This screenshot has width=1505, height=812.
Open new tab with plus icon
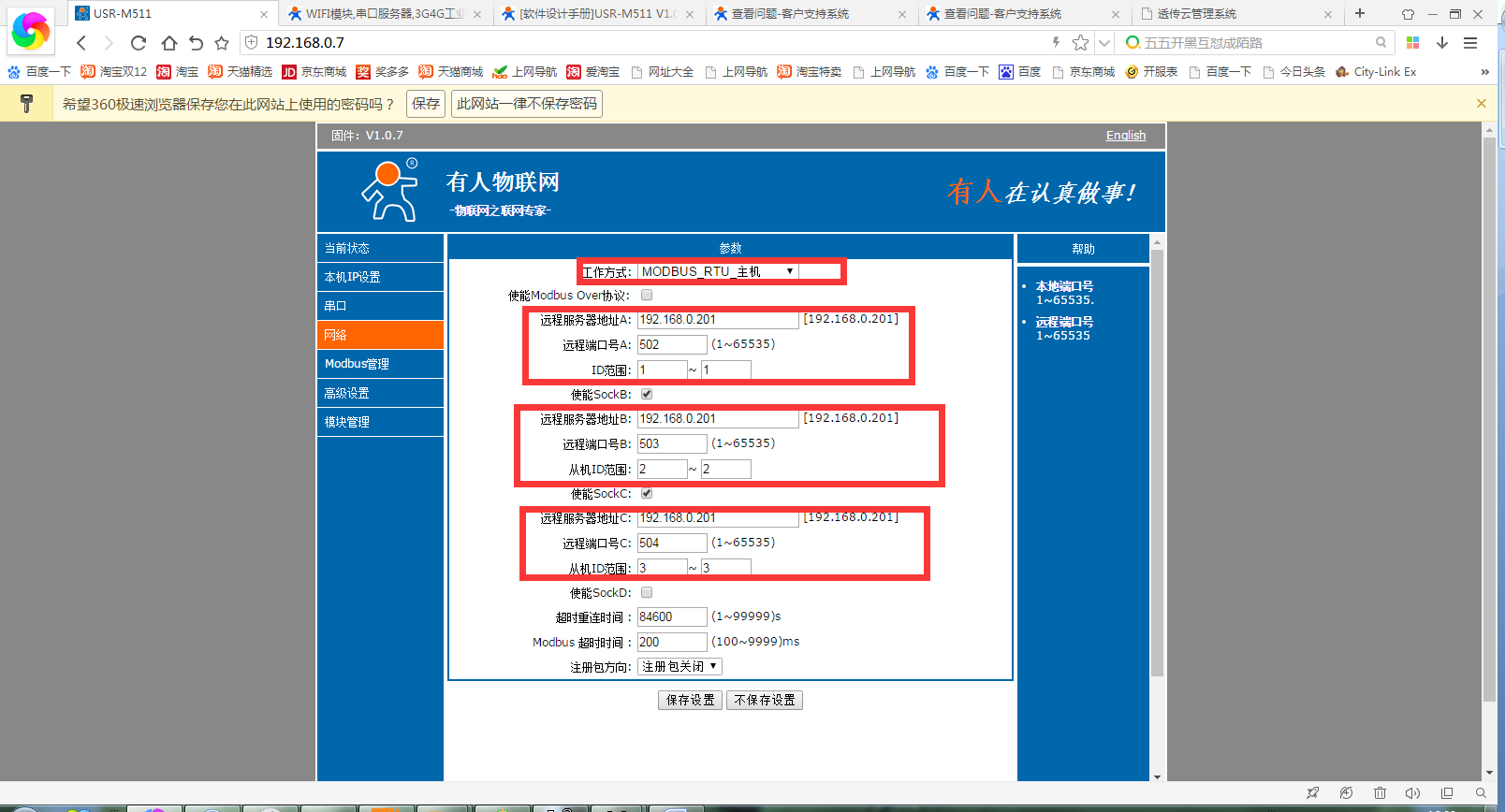(1360, 14)
